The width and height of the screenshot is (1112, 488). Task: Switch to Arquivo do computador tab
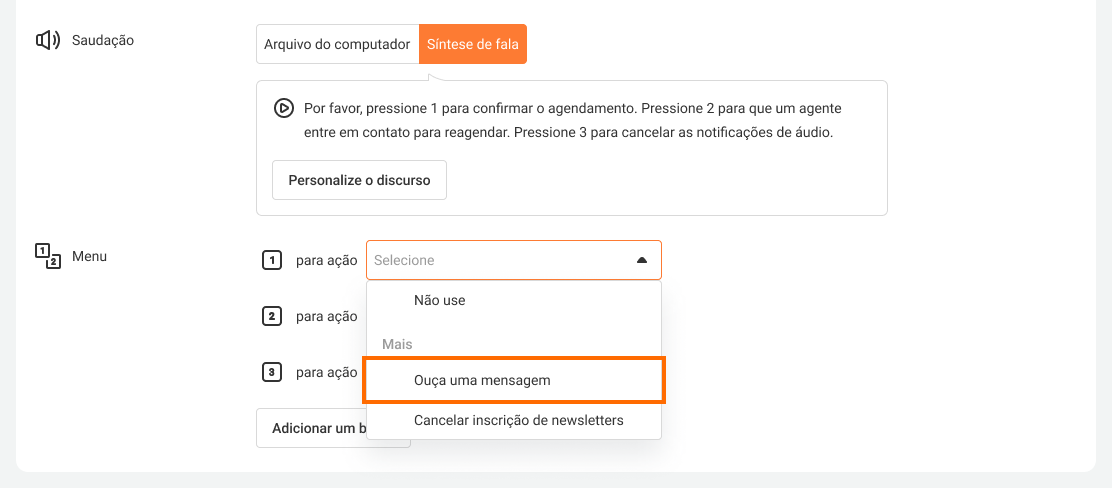337,44
